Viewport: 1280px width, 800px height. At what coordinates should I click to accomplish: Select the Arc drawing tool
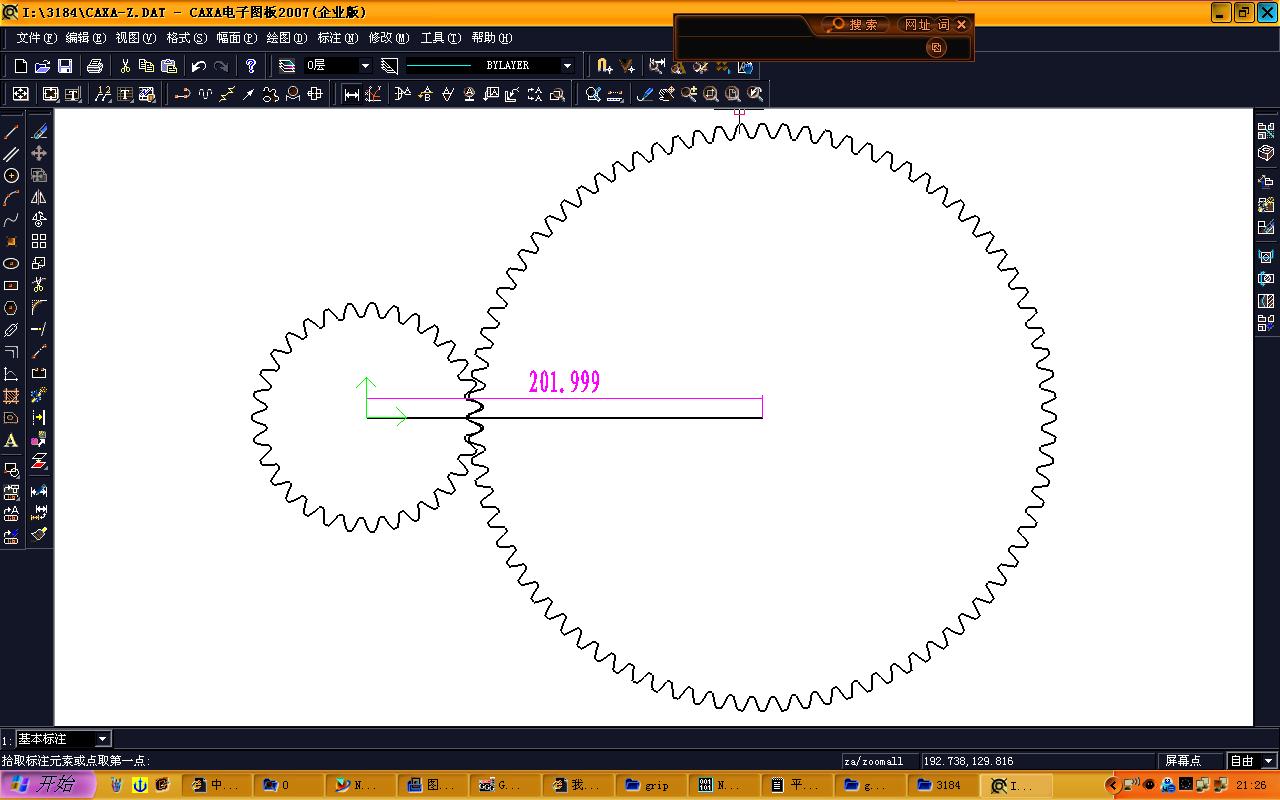point(11,197)
